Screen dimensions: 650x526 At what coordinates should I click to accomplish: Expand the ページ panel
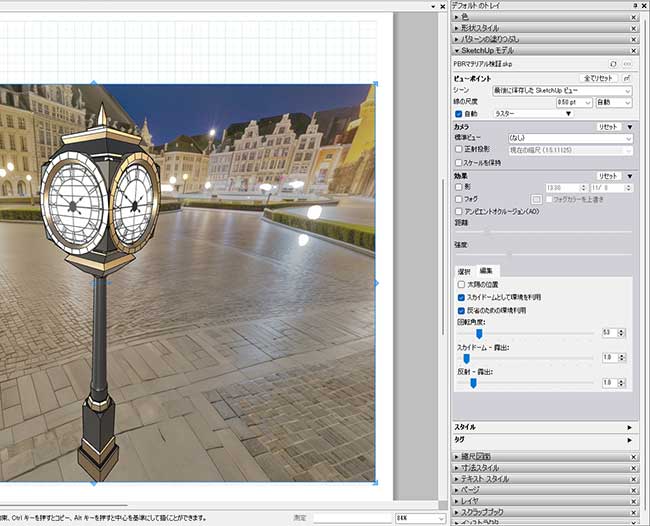456,490
